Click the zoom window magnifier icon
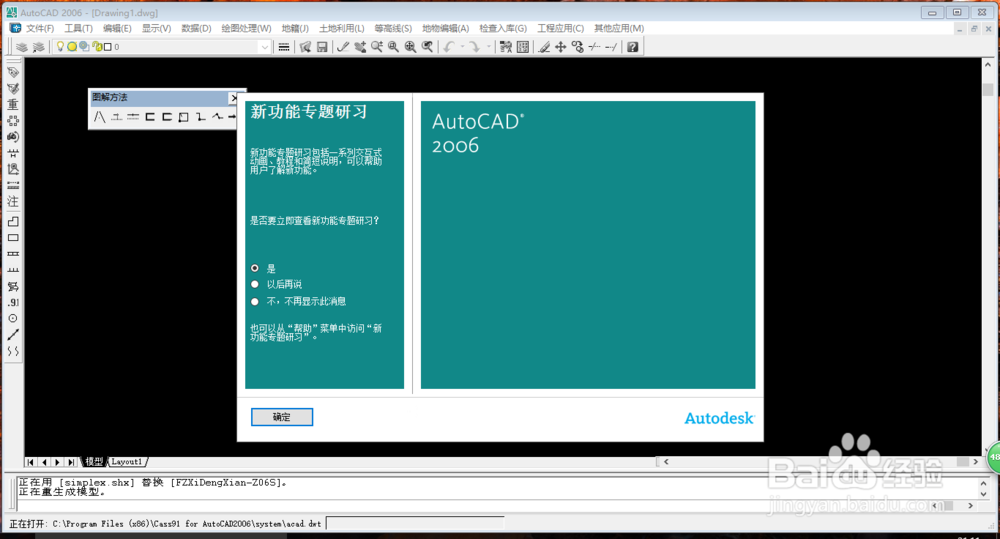This screenshot has width=1000, height=539. (393, 47)
